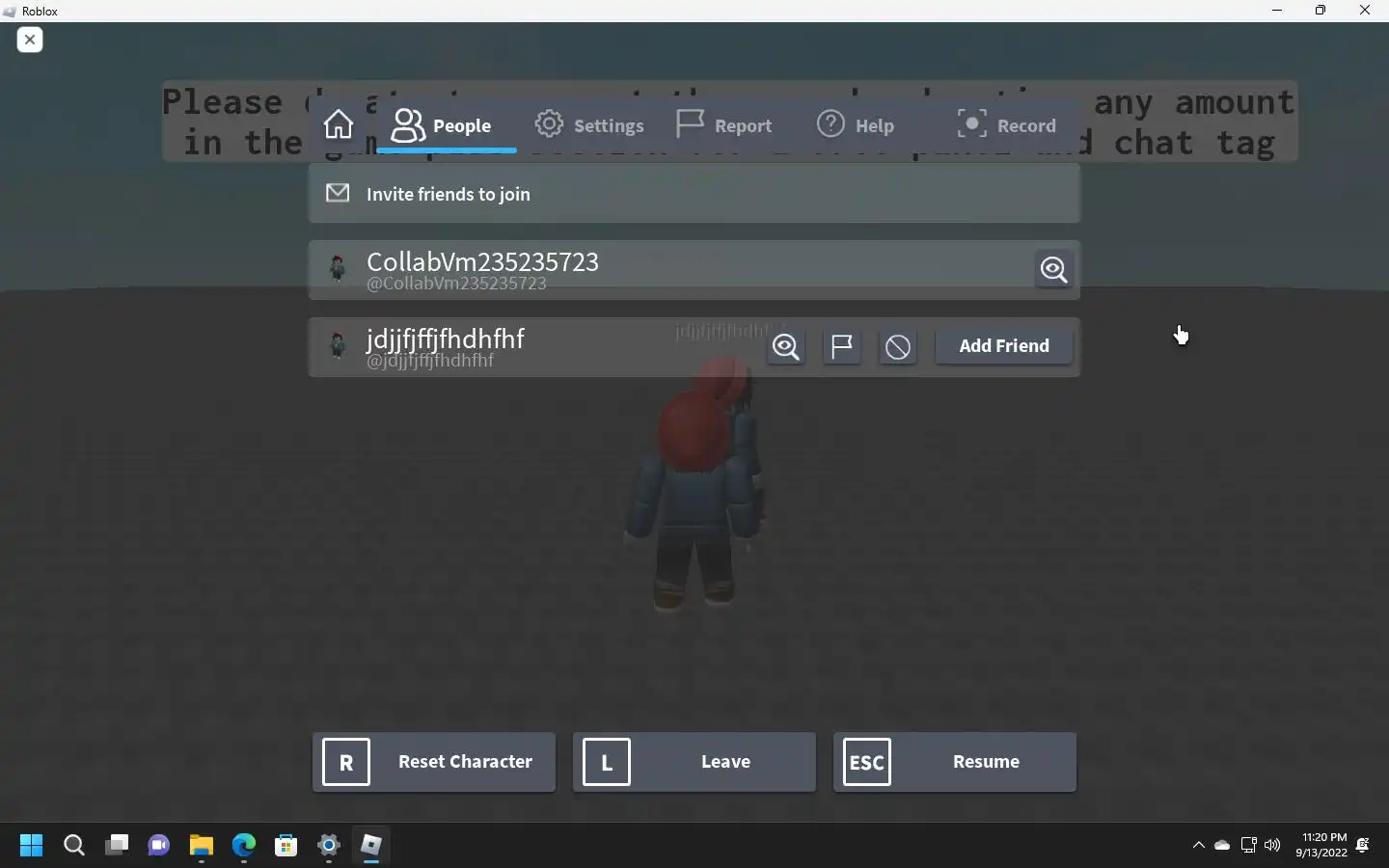Screen dimensions: 1389x868
Task: Open Settings gear on taskbar
Action: 329,846
